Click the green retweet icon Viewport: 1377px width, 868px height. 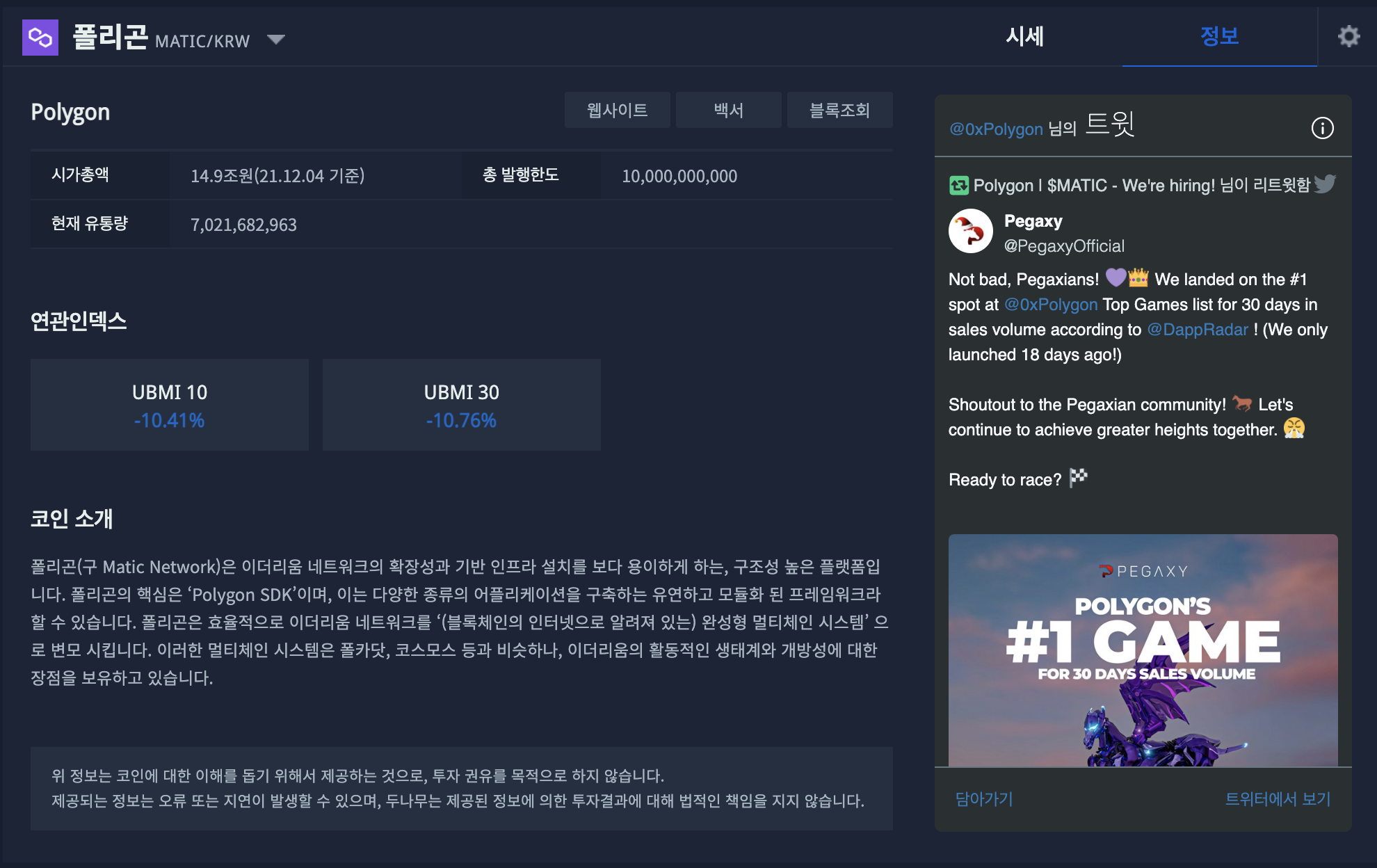click(959, 185)
